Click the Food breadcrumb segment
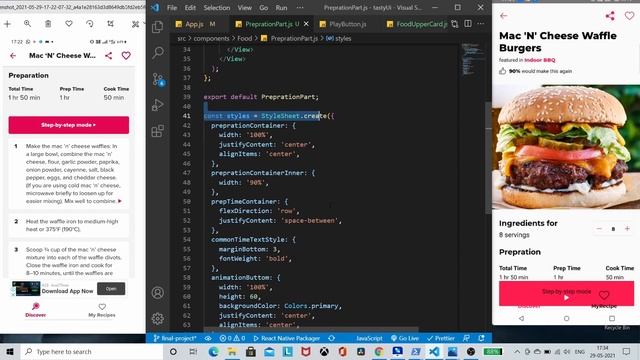Screen dimensions: 640x360 [244, 38]
